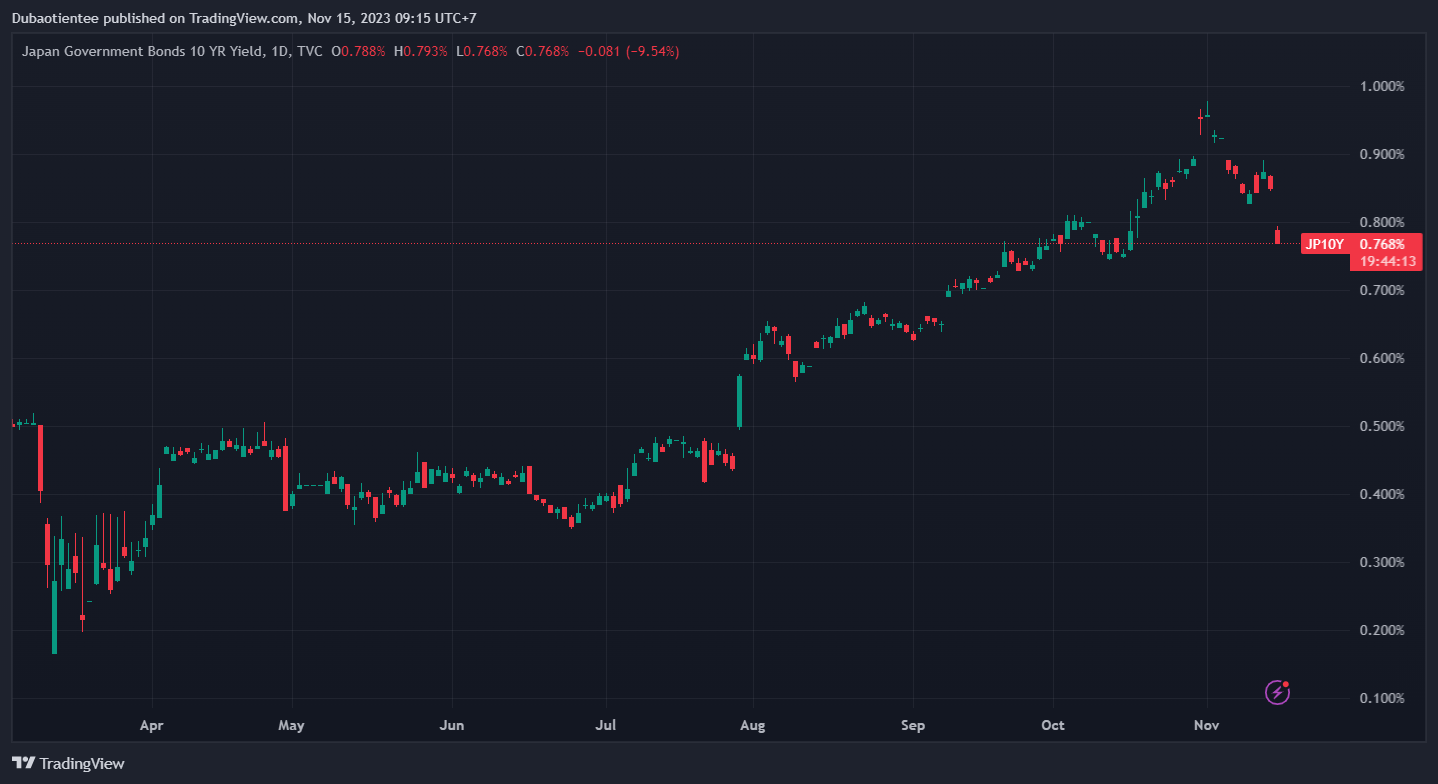Screen dimensions: 1438x784
Task: Click the Japan Government Bonds 10 YR Yield title
Action: tap(143, 51)
